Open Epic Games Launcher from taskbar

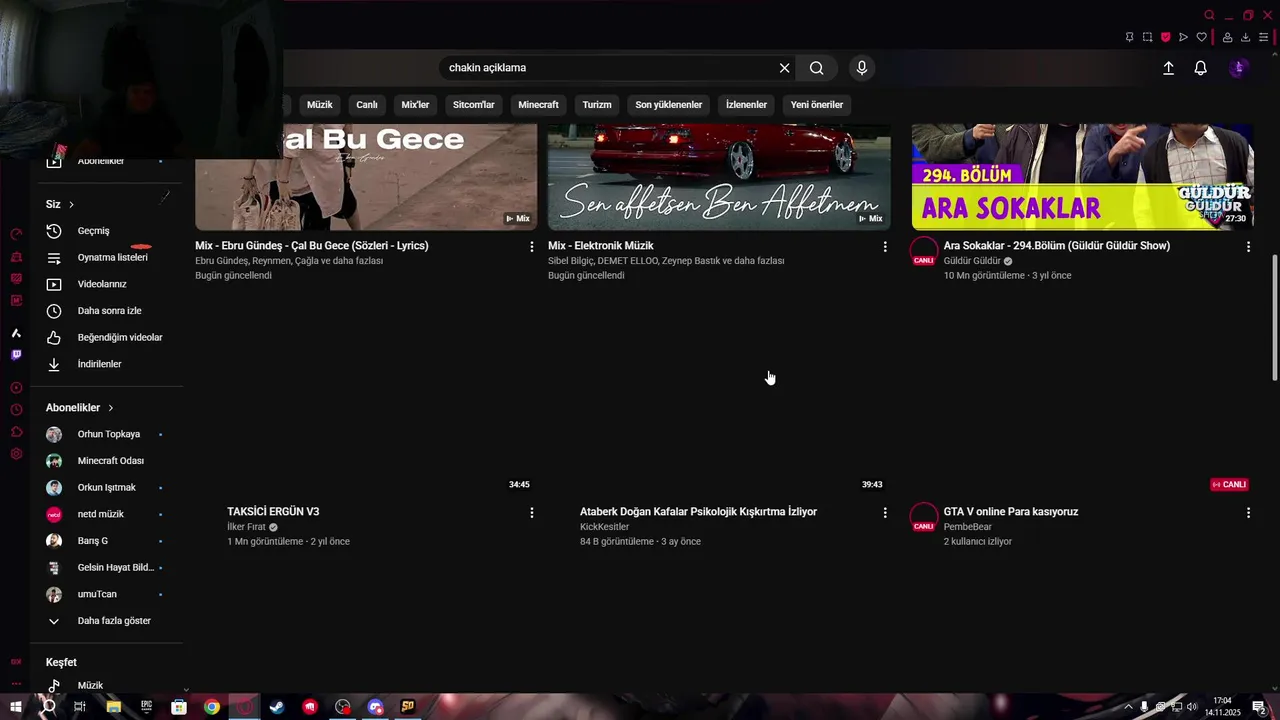[x=146, y=707]
